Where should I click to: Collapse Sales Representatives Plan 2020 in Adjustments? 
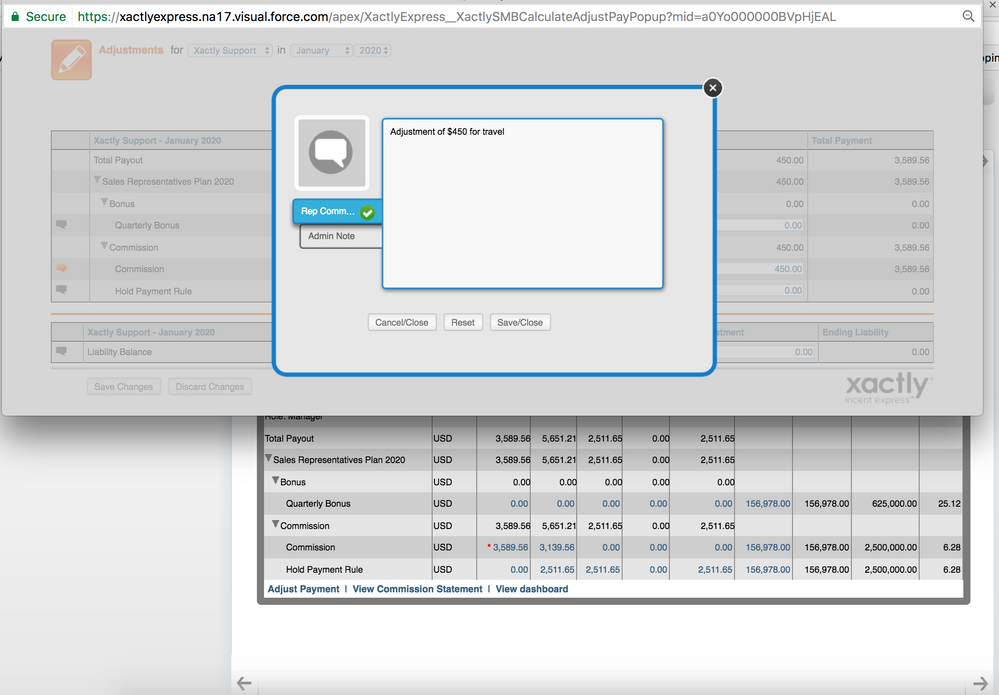pyautogui.click(x=97, y=180)
